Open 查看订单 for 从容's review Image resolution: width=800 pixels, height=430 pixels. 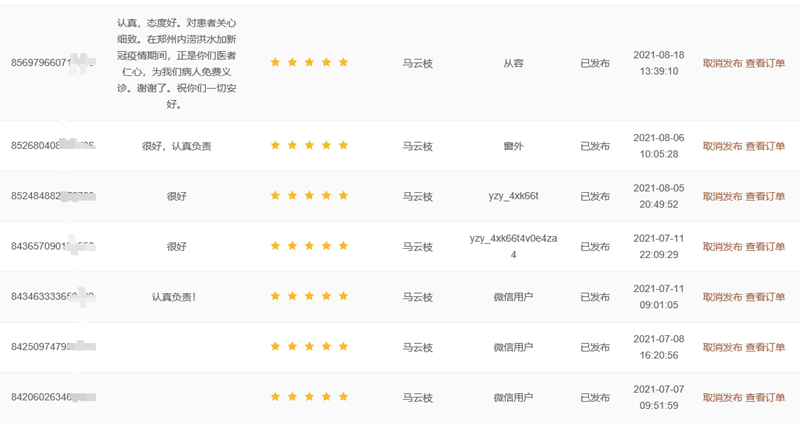pos(765,62)
